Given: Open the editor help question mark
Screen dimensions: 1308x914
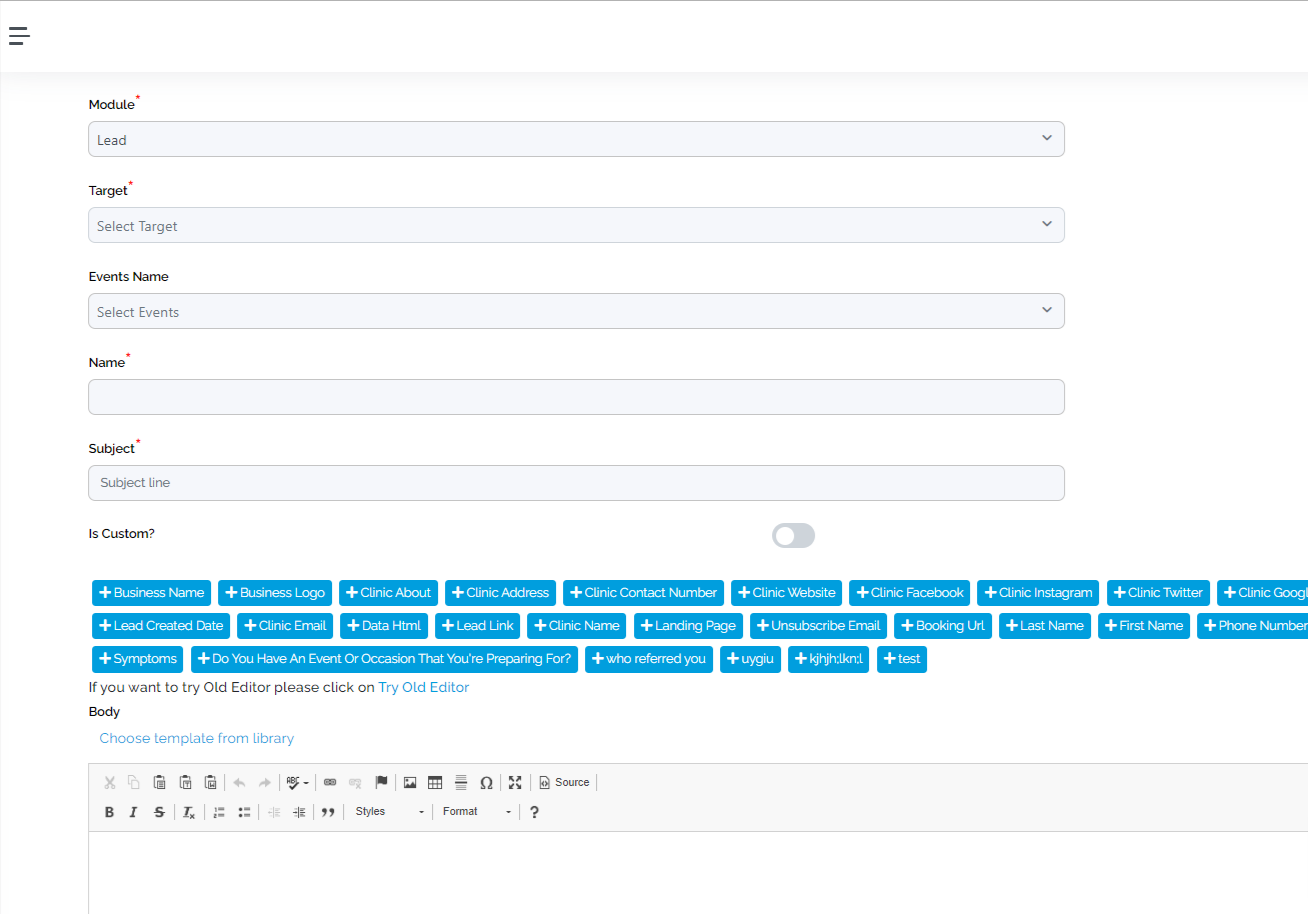Looking at the screenshot, I should 534,812.
